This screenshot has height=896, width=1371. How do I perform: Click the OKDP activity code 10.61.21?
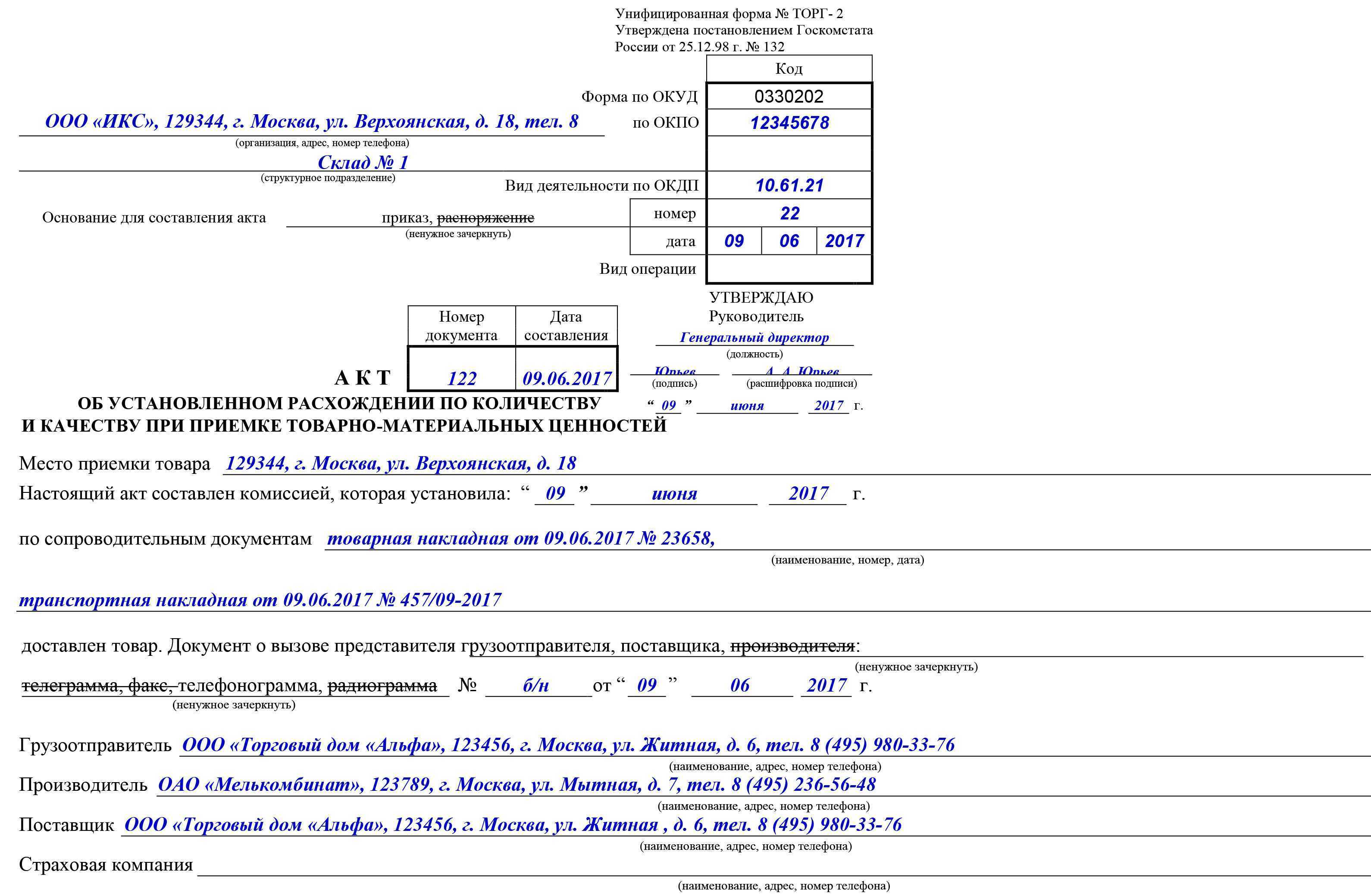tap(789, 185)
